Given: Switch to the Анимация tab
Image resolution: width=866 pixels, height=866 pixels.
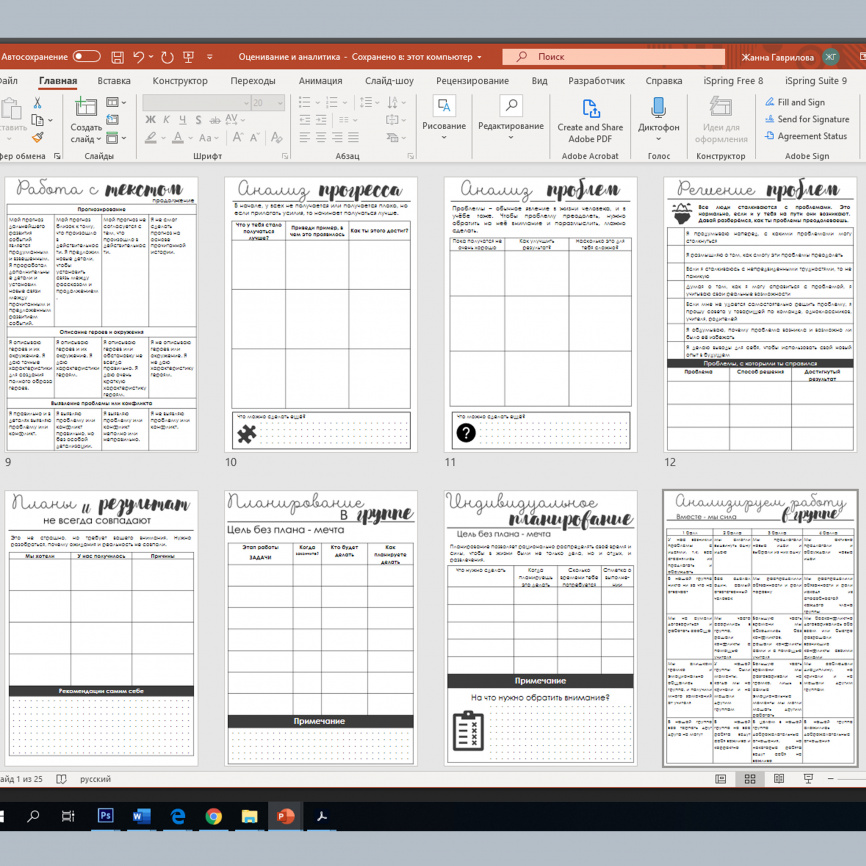Looking at the screenshot, I should coord(320,81).
